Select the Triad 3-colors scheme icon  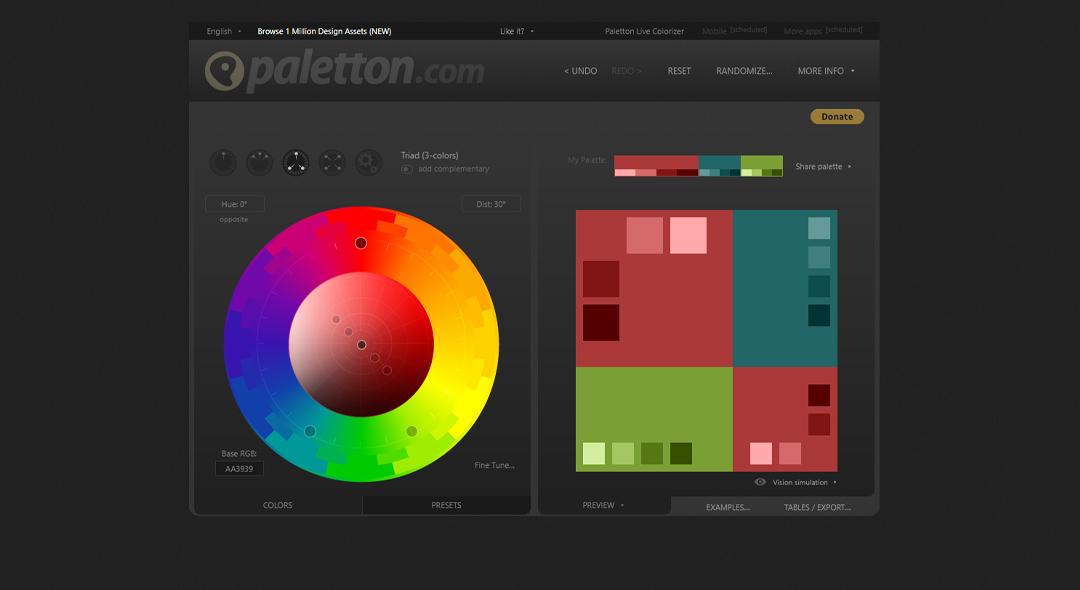point(295,162)
